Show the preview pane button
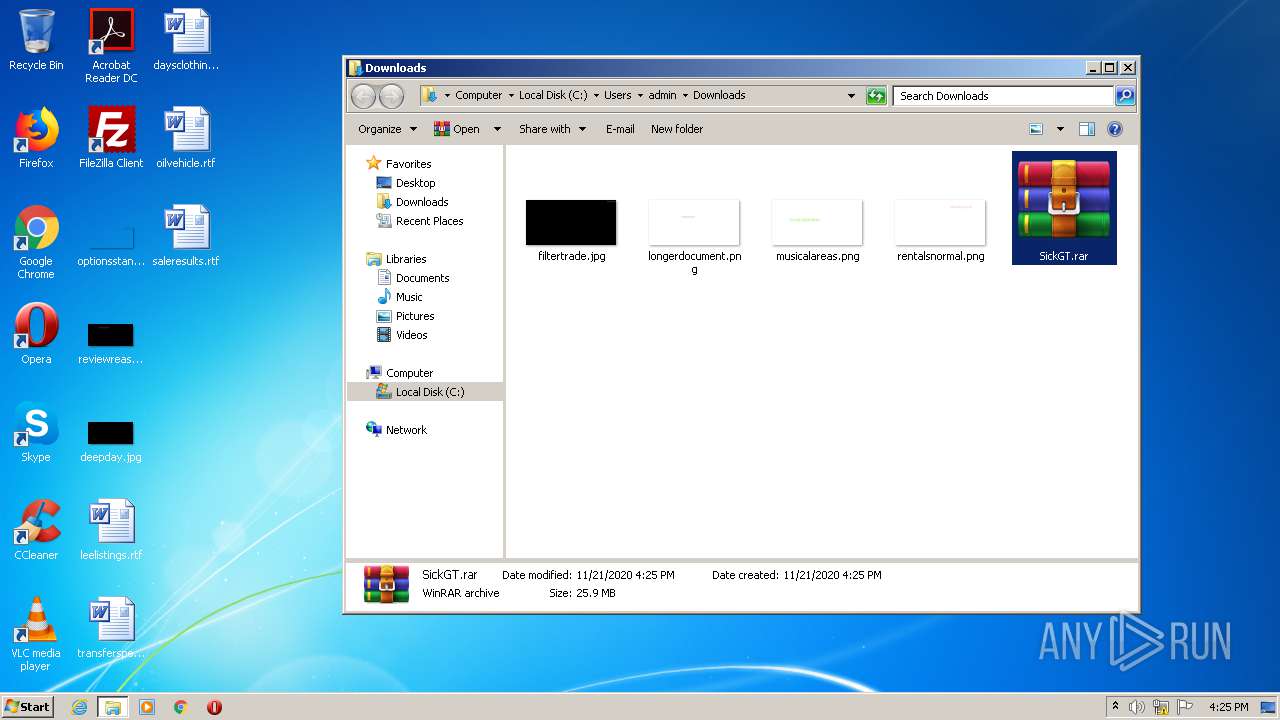 (x=1087, y=129)
